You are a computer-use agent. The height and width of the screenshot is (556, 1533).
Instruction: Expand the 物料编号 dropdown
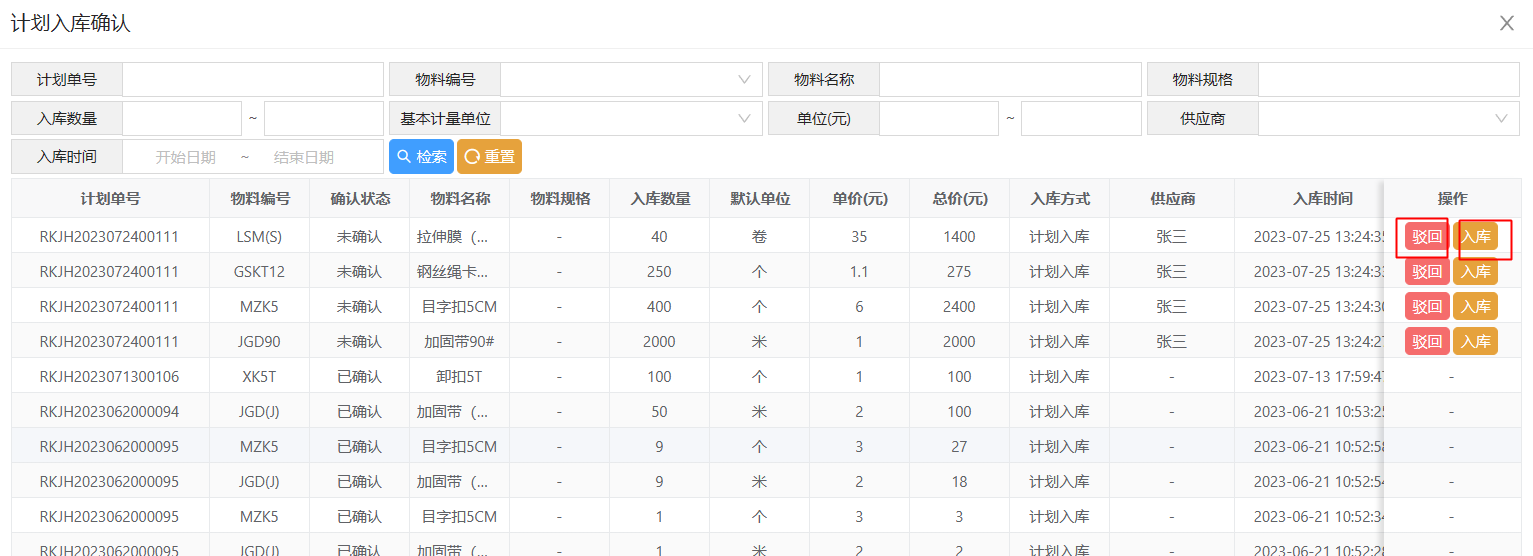click(x=631, y=80)
